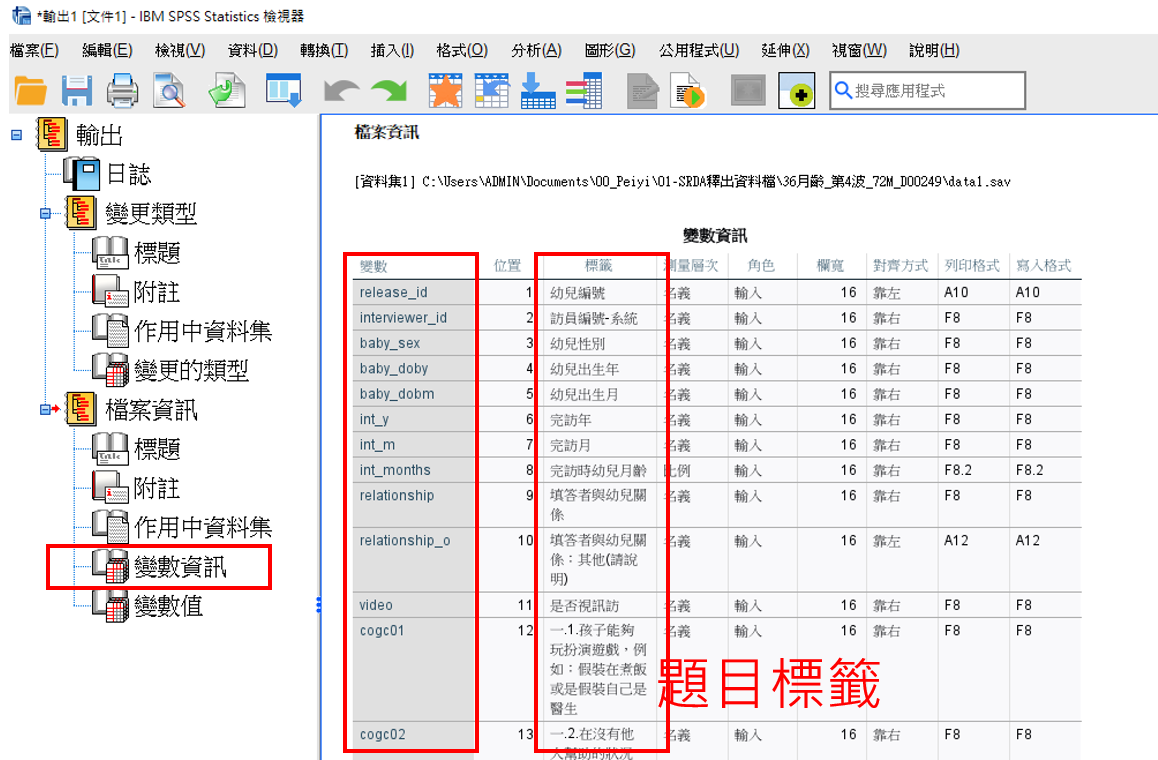Screen dimensions: 1158x760
Task: Open the 公用程式(U) menu
Action: [699, 50]
